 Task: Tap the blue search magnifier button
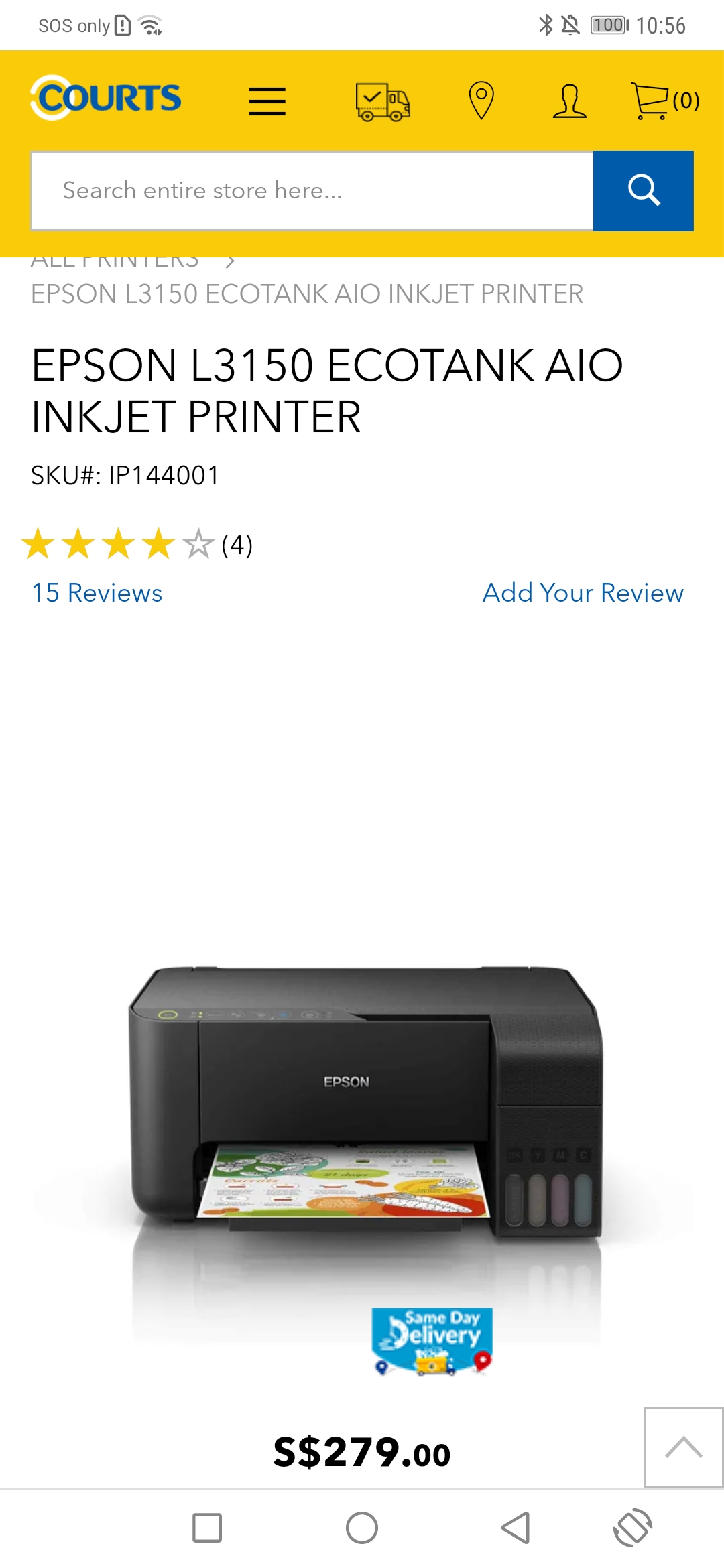point(644,190)
